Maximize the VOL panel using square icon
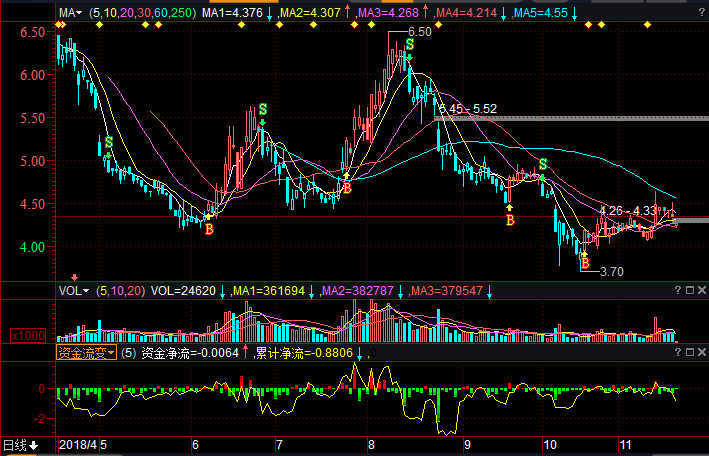709x456 pixels. point(688,290)
